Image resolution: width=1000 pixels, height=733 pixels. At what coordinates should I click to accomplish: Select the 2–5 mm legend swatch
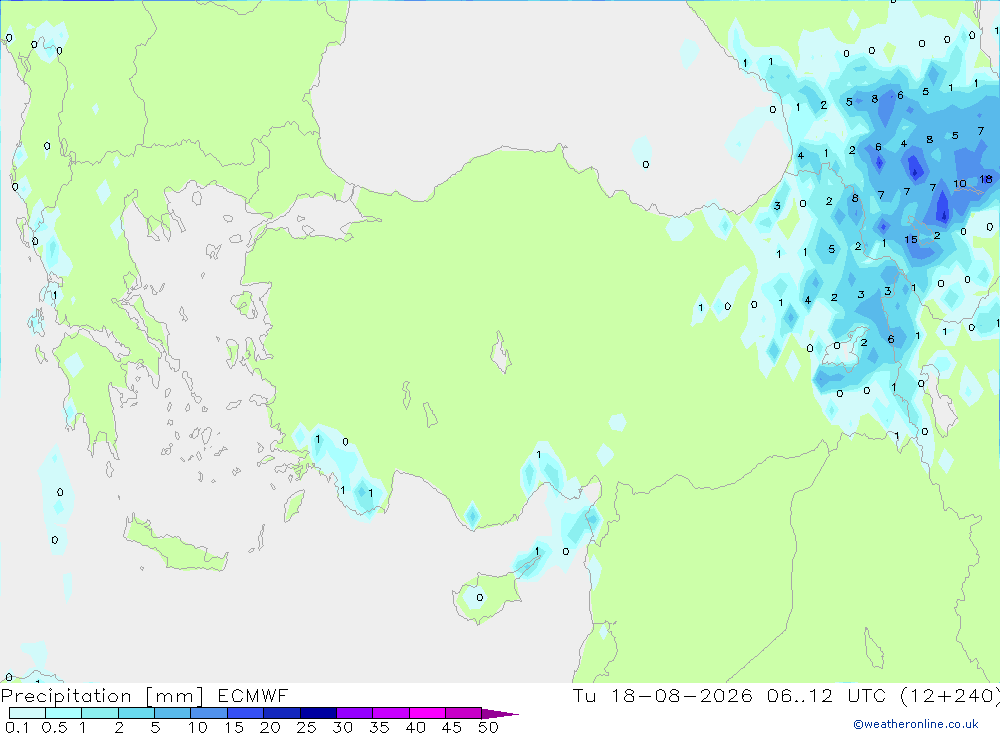pyautogui.click(x=136, y=713)
